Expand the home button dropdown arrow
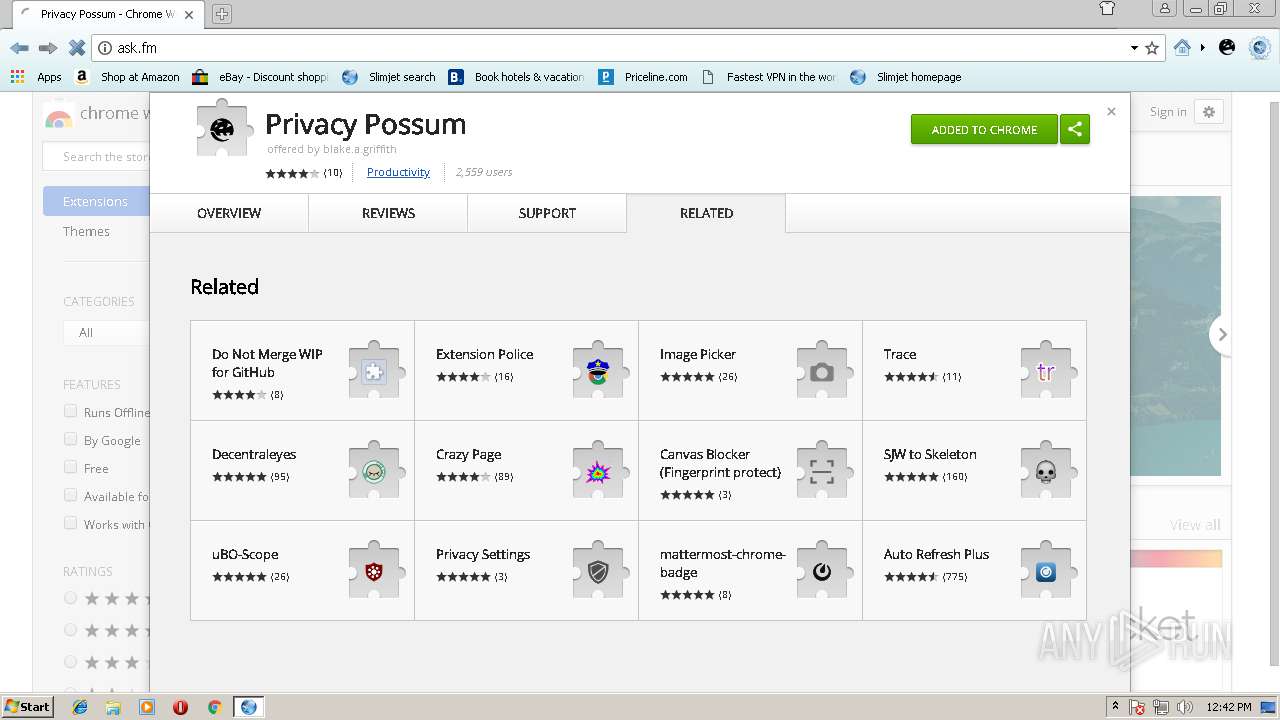 click(x=1202, y=48)
